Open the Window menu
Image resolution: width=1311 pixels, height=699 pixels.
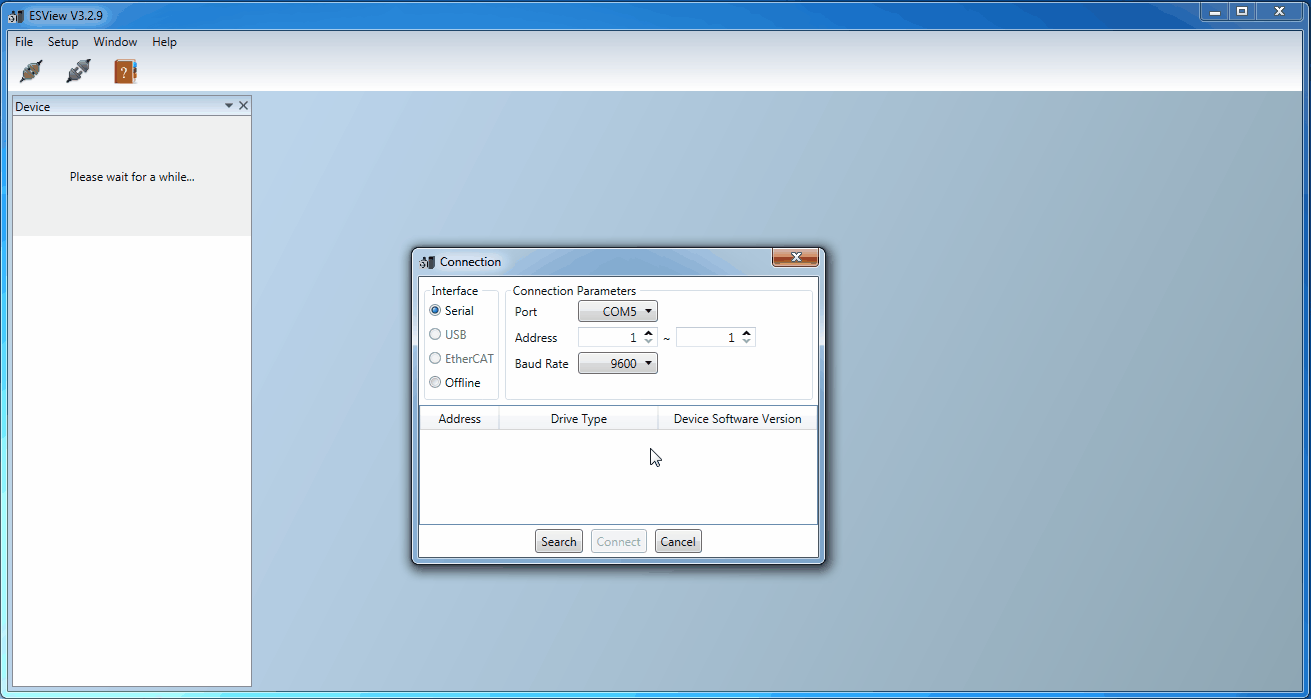click(115, 42)
